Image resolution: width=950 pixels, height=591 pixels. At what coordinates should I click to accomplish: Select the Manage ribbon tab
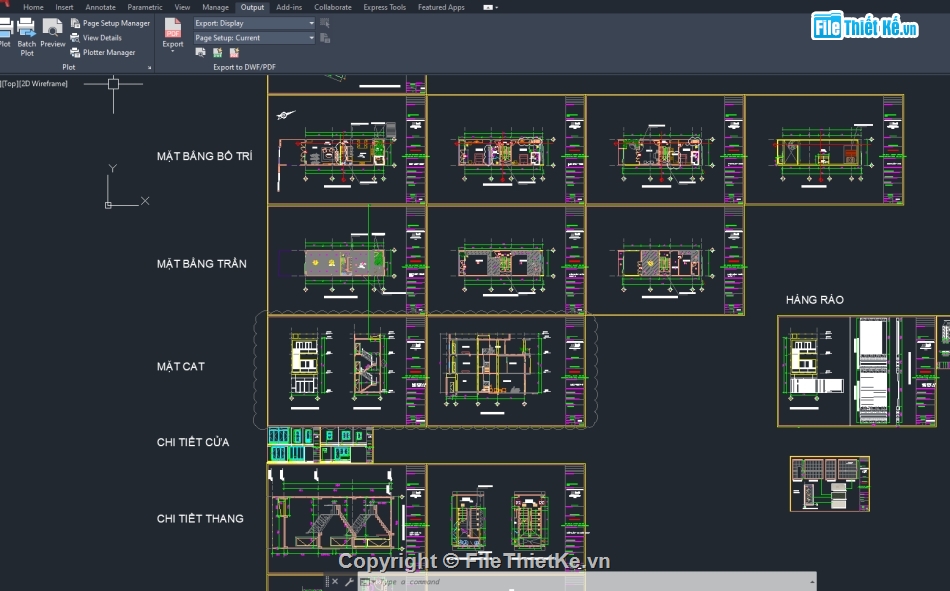(215, 7)
